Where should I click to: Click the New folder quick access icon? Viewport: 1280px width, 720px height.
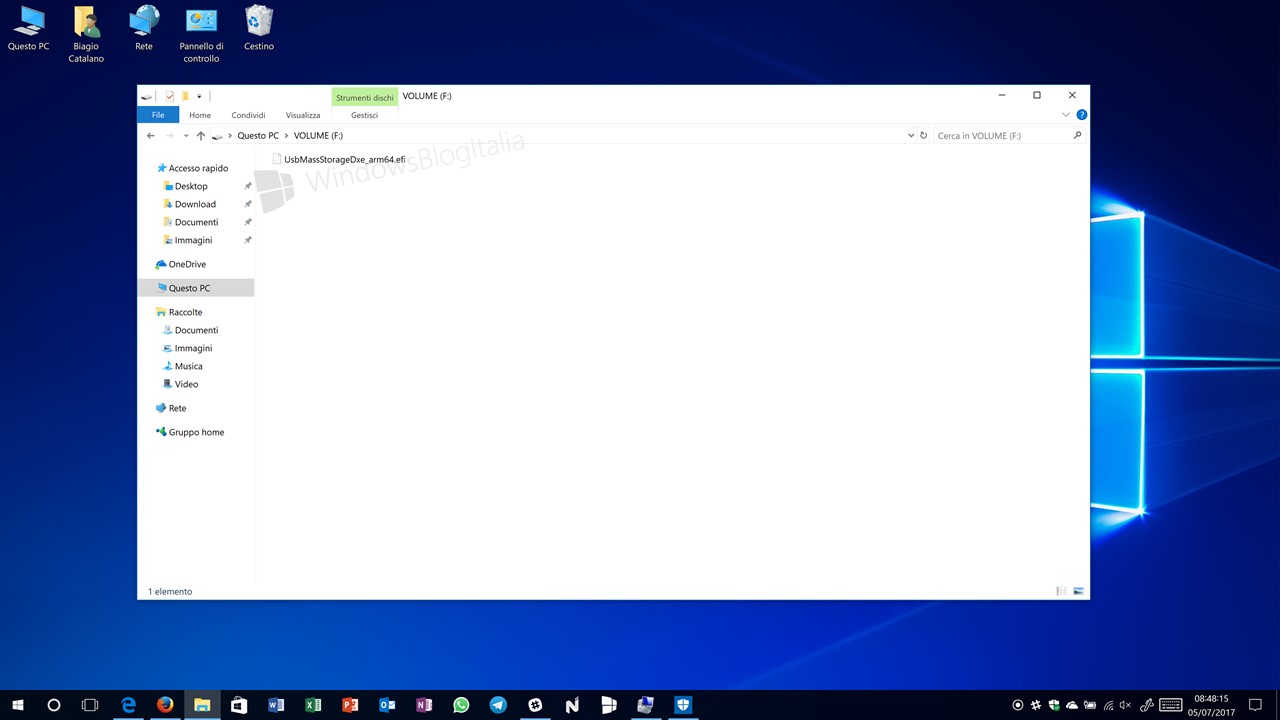pos(185,96)
